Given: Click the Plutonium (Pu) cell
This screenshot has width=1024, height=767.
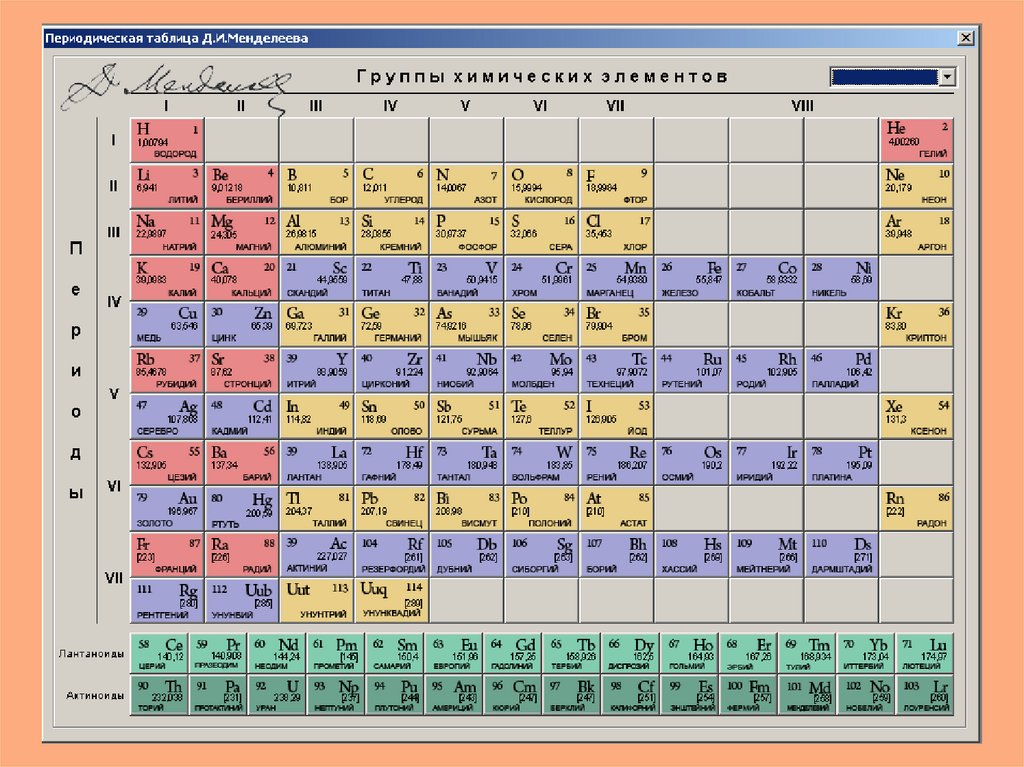Looking at the screenshot, I should 394,694.
